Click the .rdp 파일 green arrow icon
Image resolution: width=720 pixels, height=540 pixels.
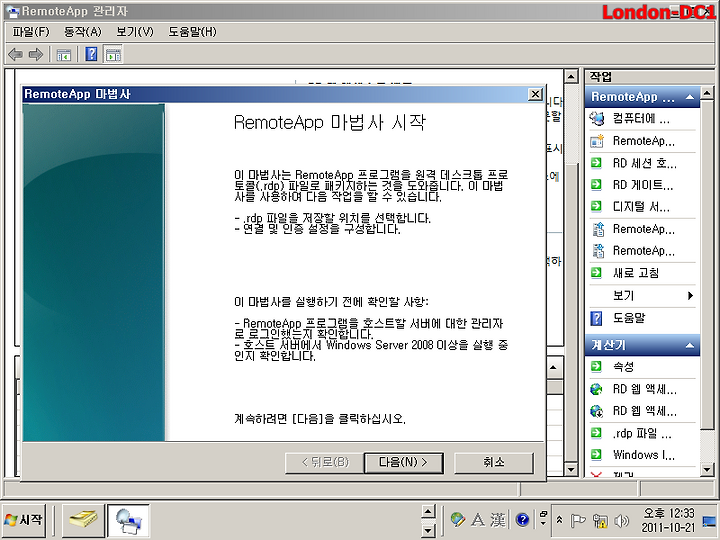pos(596,433)
